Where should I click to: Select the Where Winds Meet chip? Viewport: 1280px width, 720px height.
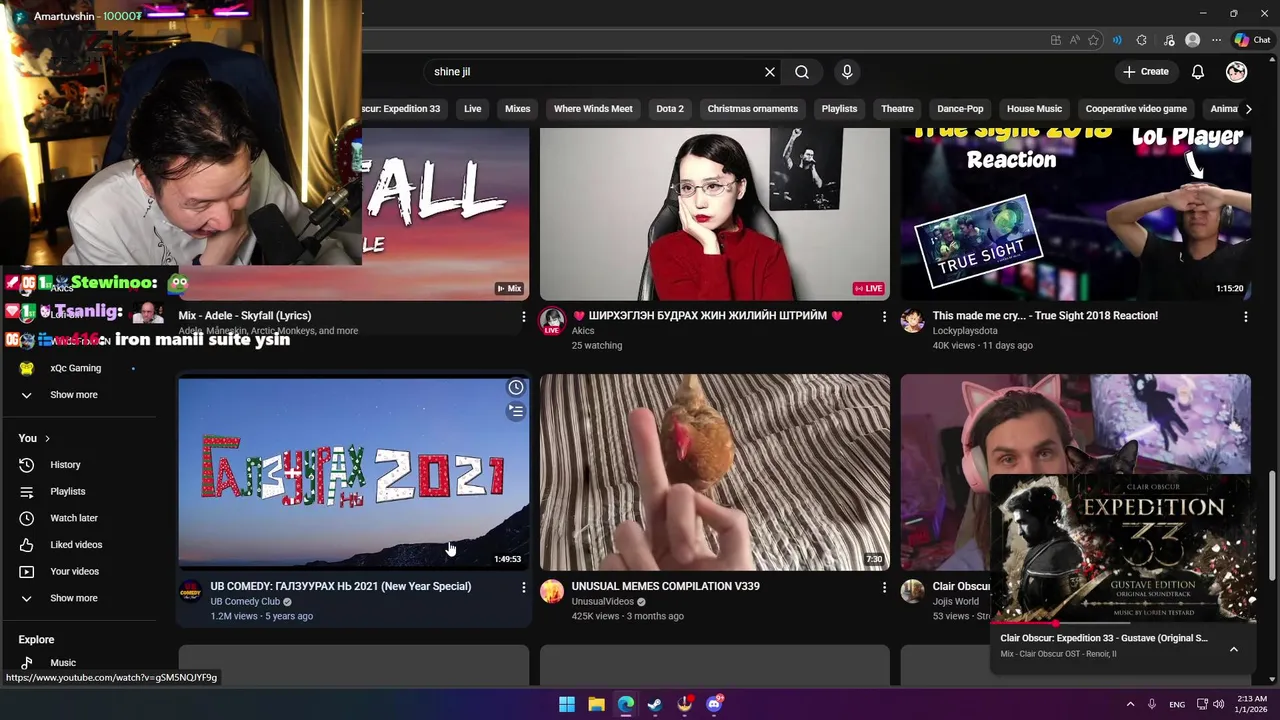pyautogui.click(x=593, y=109)
